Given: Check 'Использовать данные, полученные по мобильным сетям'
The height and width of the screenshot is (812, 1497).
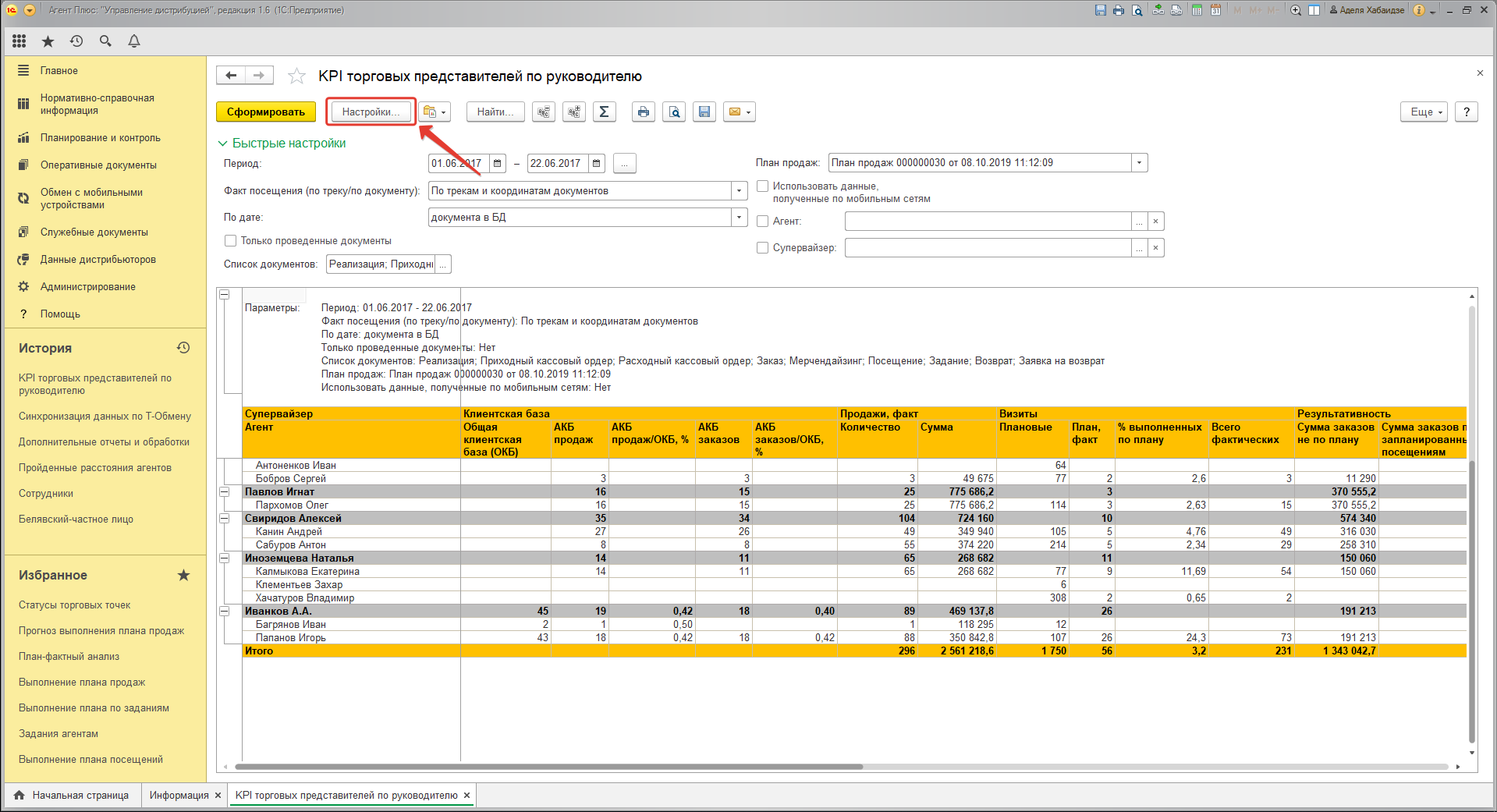Looking at the screenshot, I should tap(763, 186).
